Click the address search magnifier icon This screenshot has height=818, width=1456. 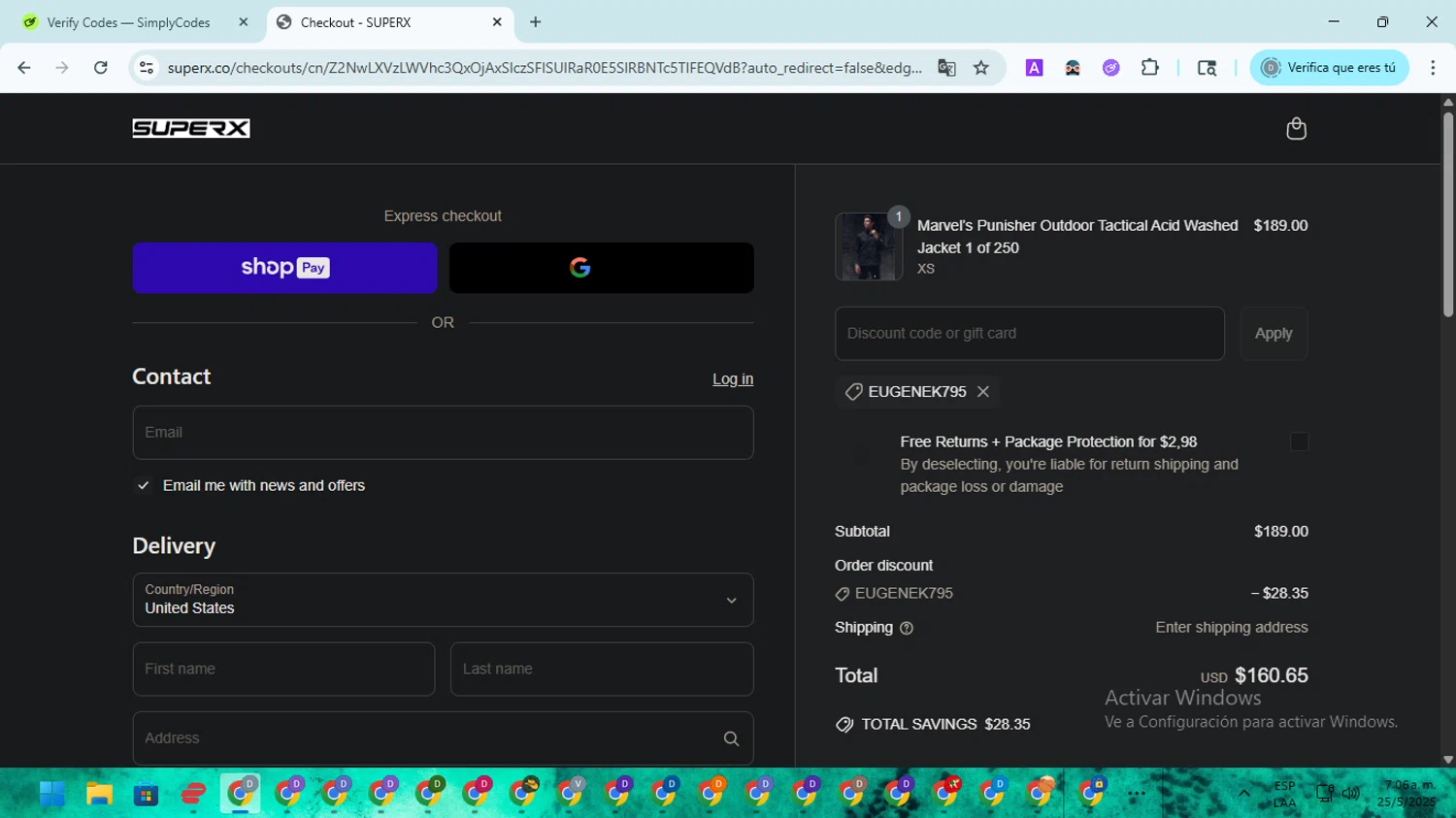(x=731, y=738)
